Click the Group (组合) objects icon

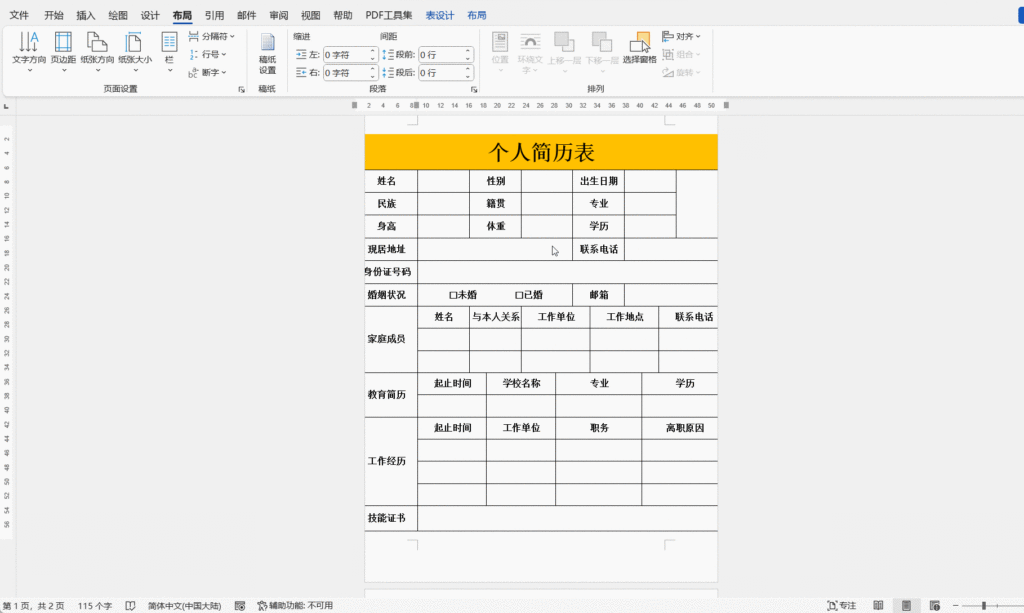(681, 54)
